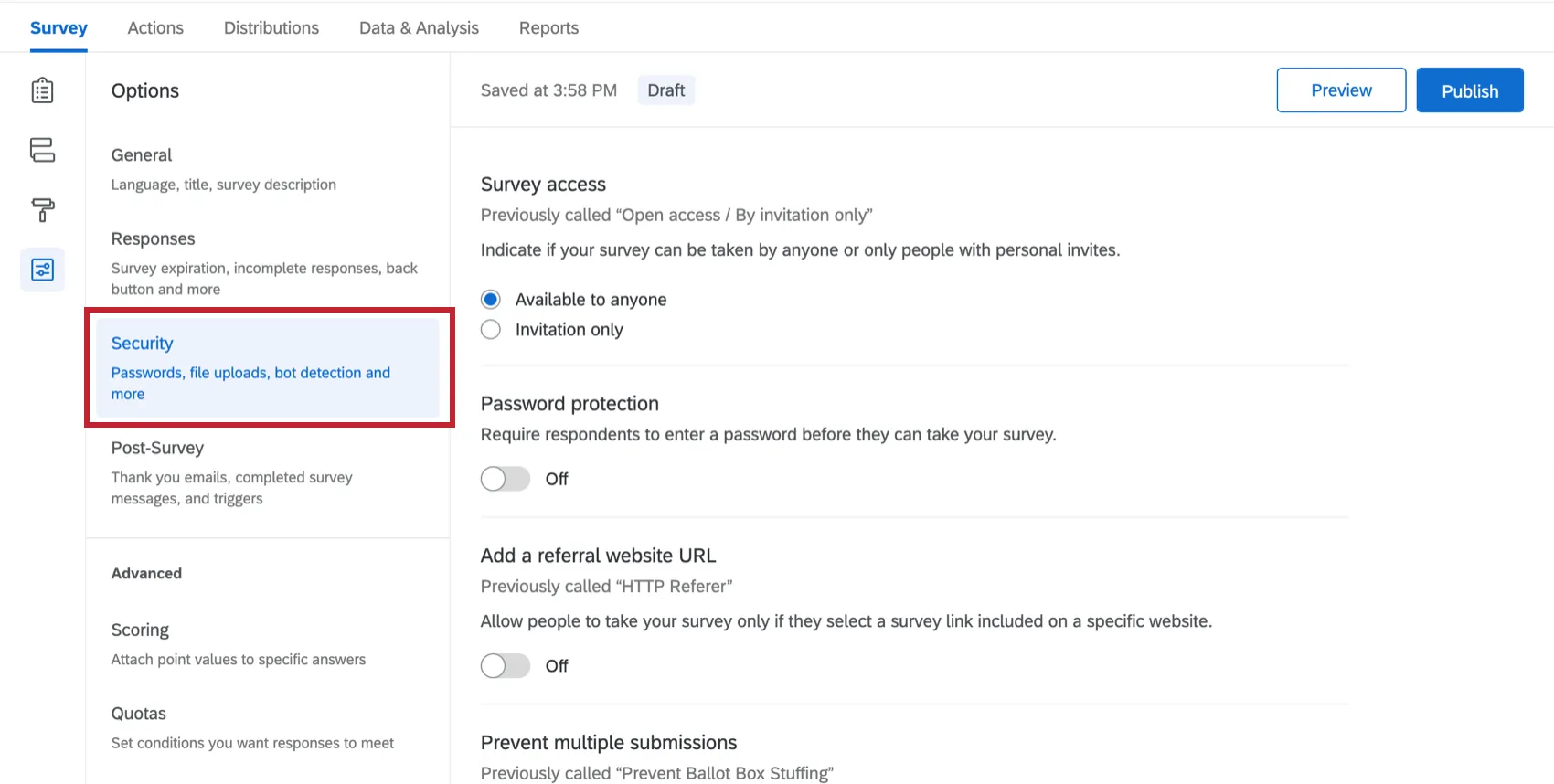This screenshot has height=784, width=1554.
Task: Publish the survey
Action: (1470, 90)
